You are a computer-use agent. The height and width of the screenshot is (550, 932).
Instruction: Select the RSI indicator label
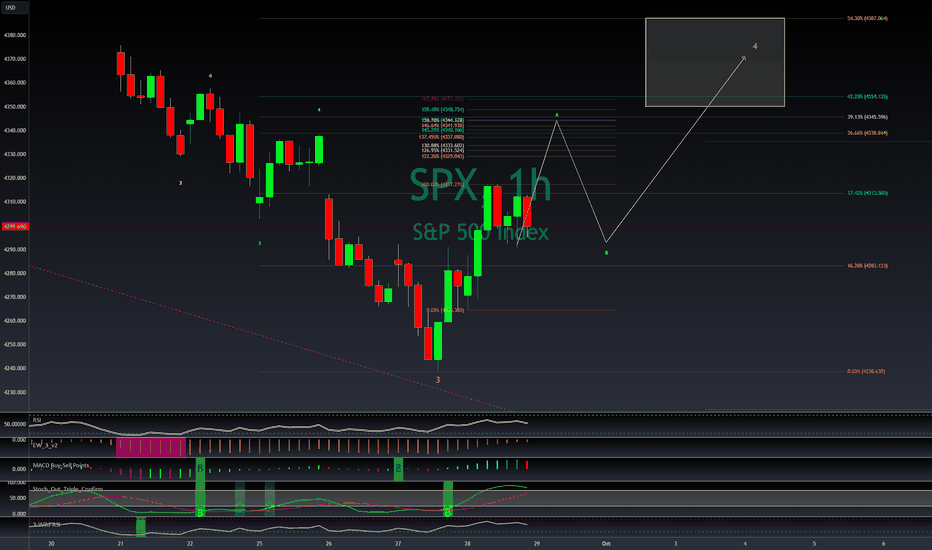coord(37,420)
